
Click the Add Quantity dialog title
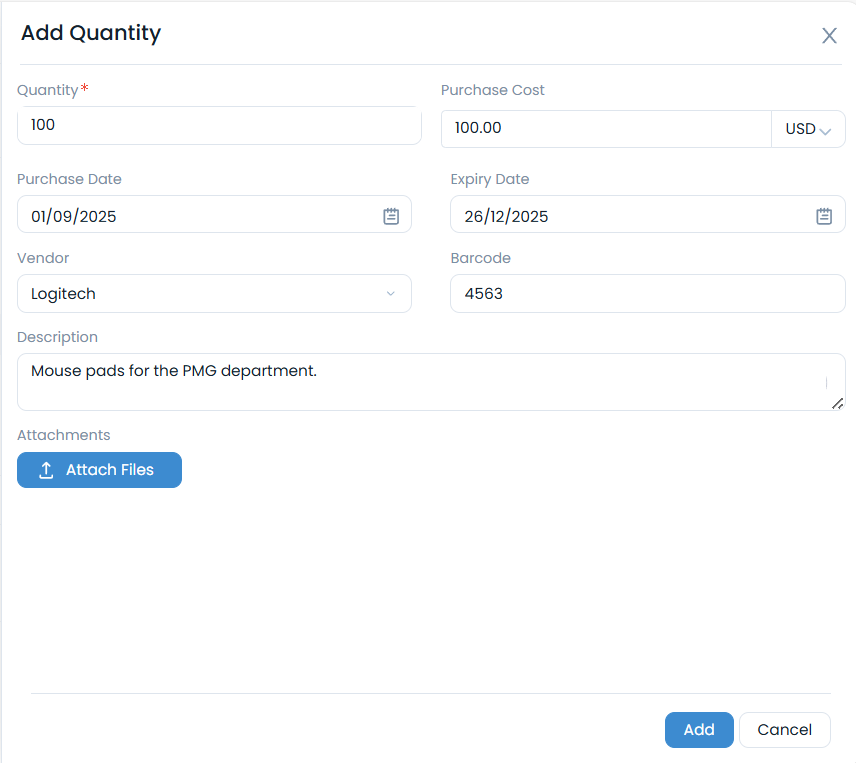[91, 33]
